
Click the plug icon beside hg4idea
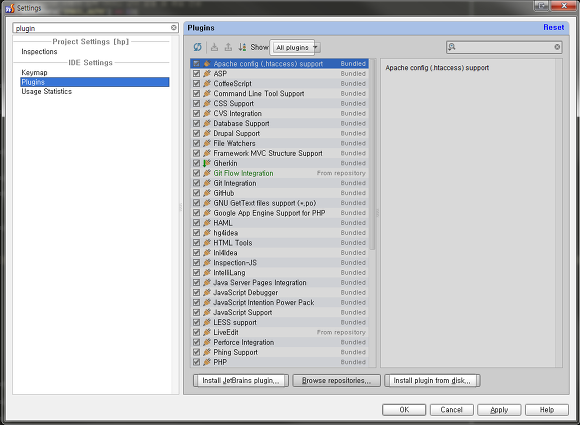(x=207, y=233)
